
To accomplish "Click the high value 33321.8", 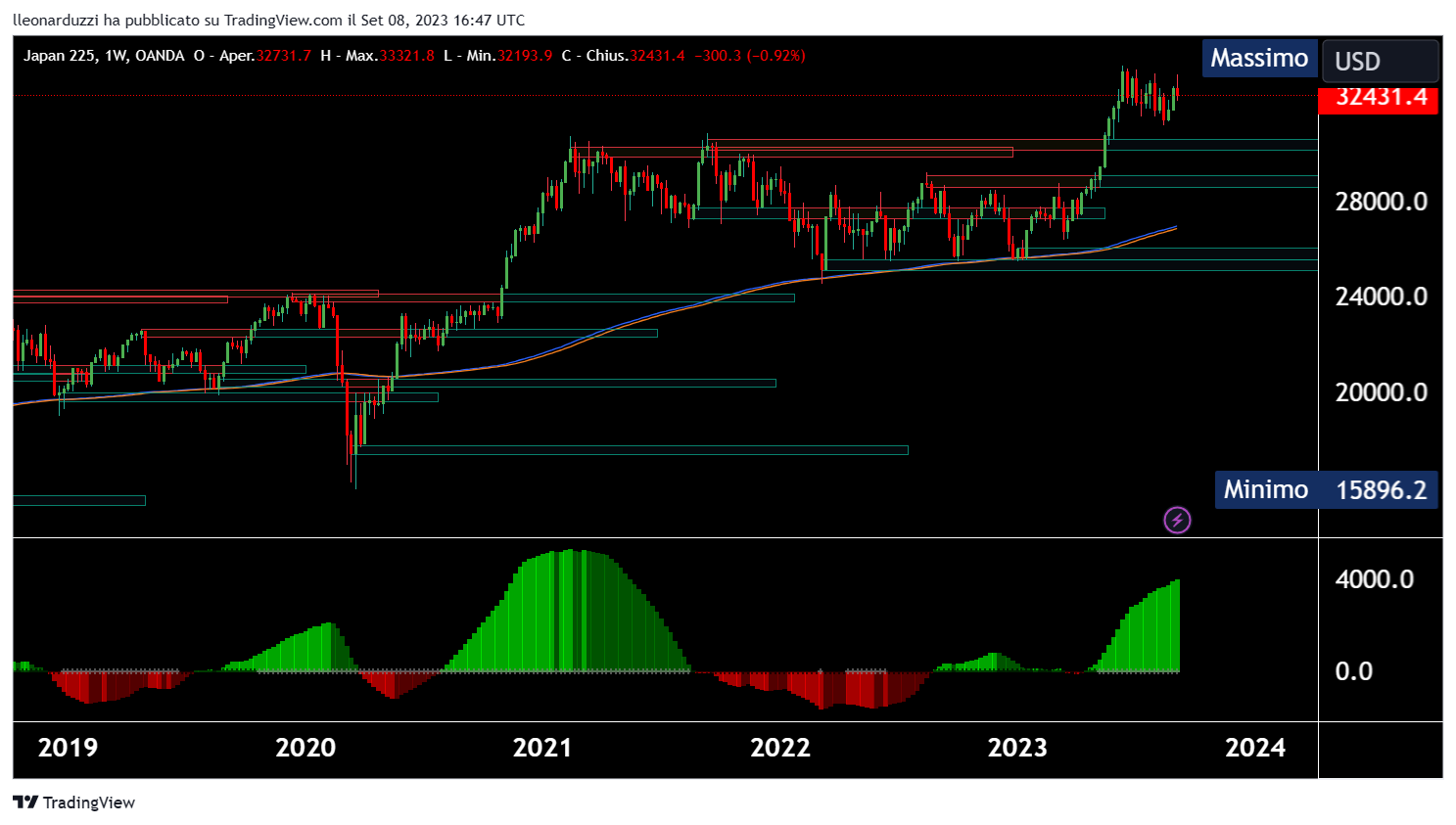I will (406, 56).
